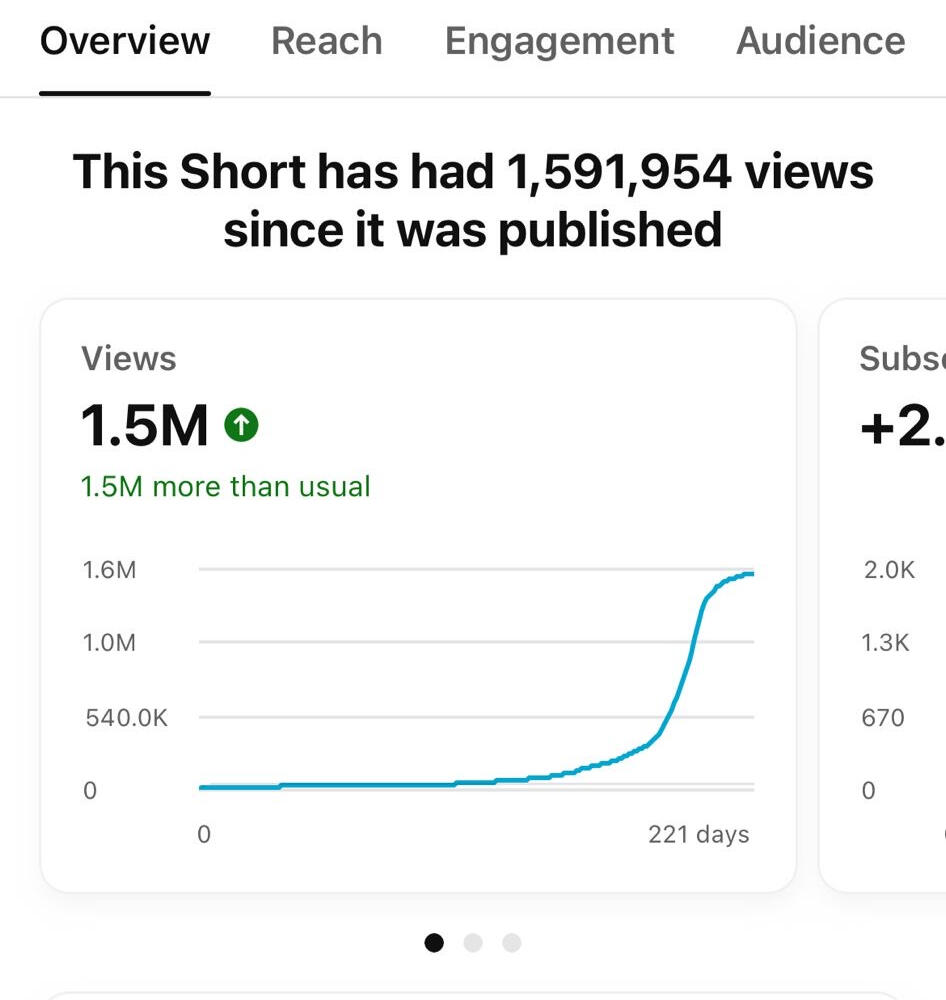946x1000 pixels.
Task: Open the Overview tab
Action: pyautogui.click(x=125, y=41)
